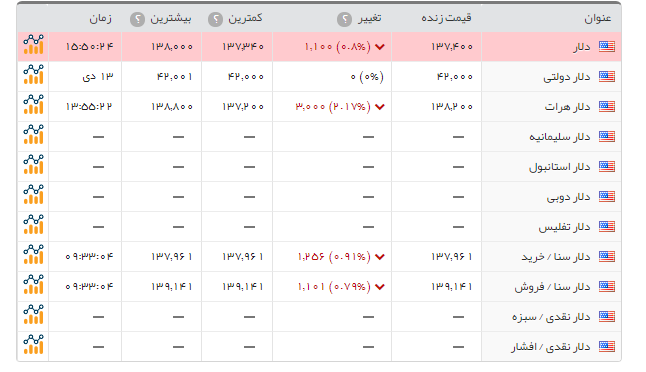
Task: Click the help icon next to بیشترین header
Action: (137, 19)
